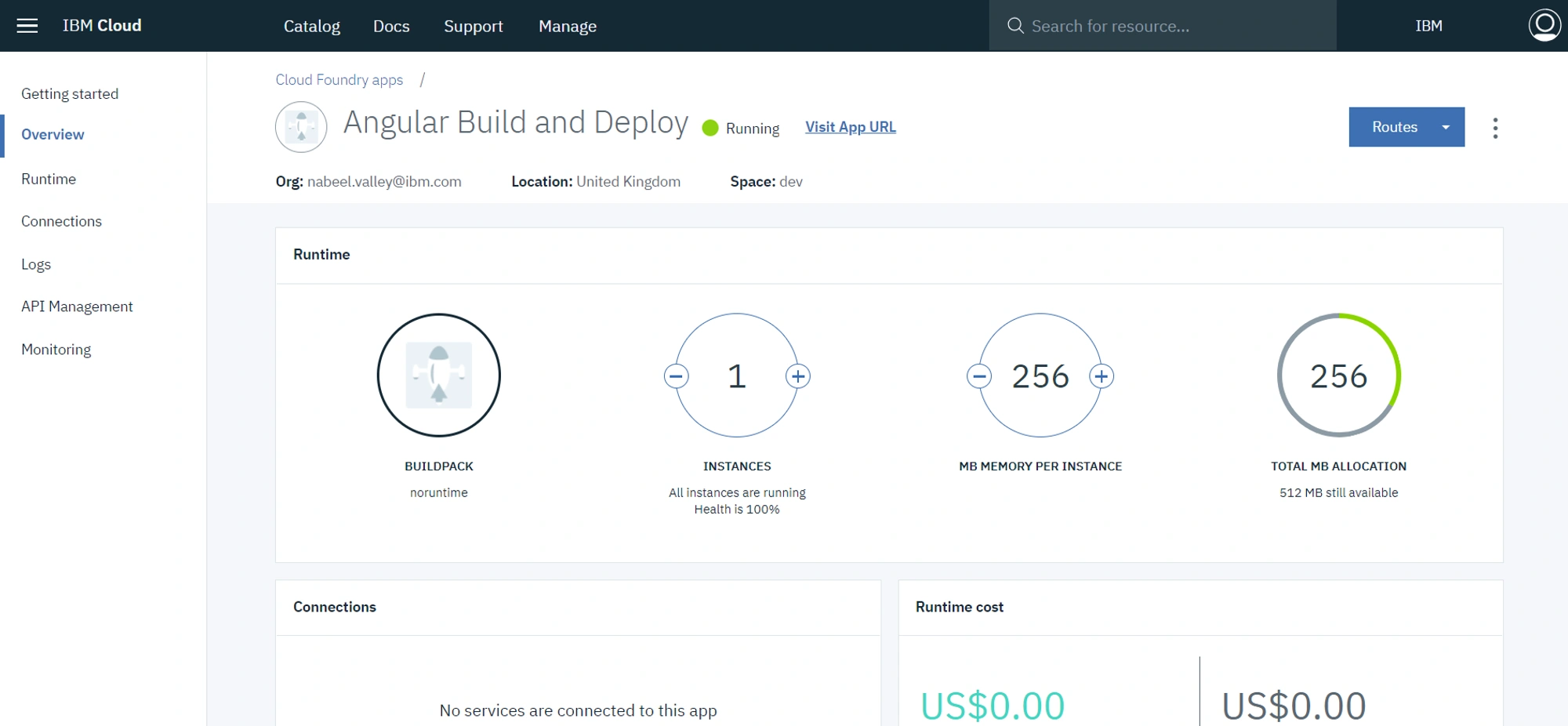Open Connections in the sidebar

tap(61, 221)
